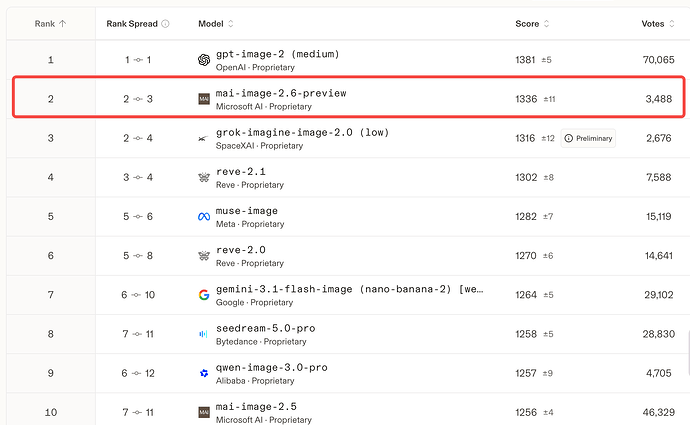Select the 2,676 votes value
The image size is (690, 425).
coord(659,138)
